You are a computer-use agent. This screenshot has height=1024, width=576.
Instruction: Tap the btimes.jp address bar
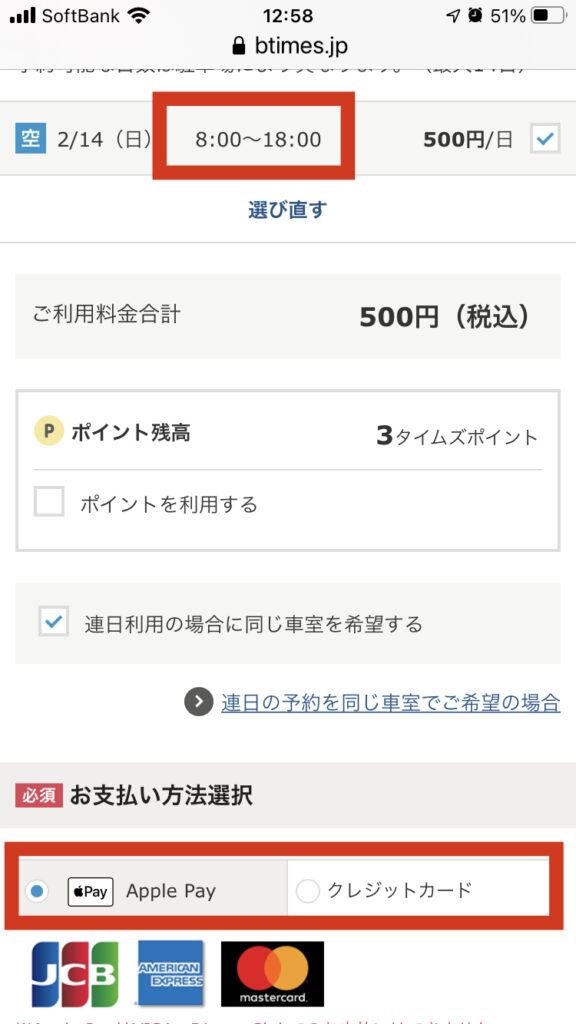point(288,46)
